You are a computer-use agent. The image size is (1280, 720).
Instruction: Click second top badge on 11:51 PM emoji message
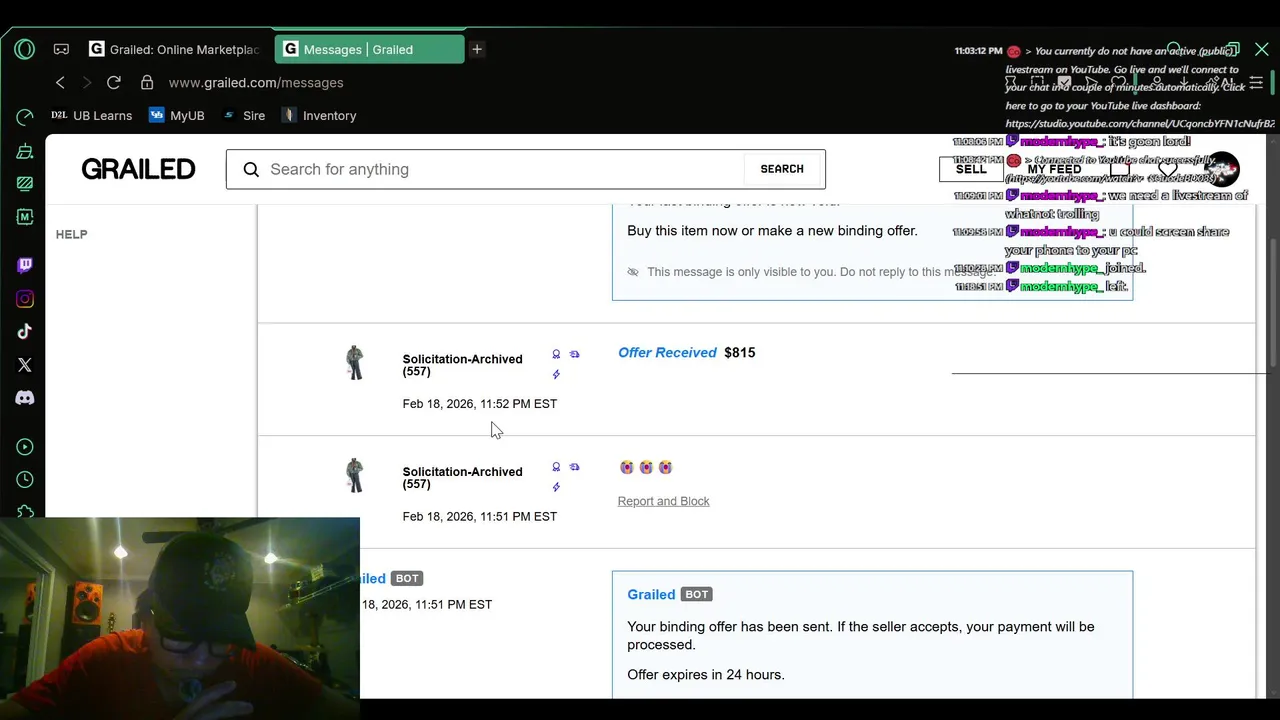[x=574, y=467]
